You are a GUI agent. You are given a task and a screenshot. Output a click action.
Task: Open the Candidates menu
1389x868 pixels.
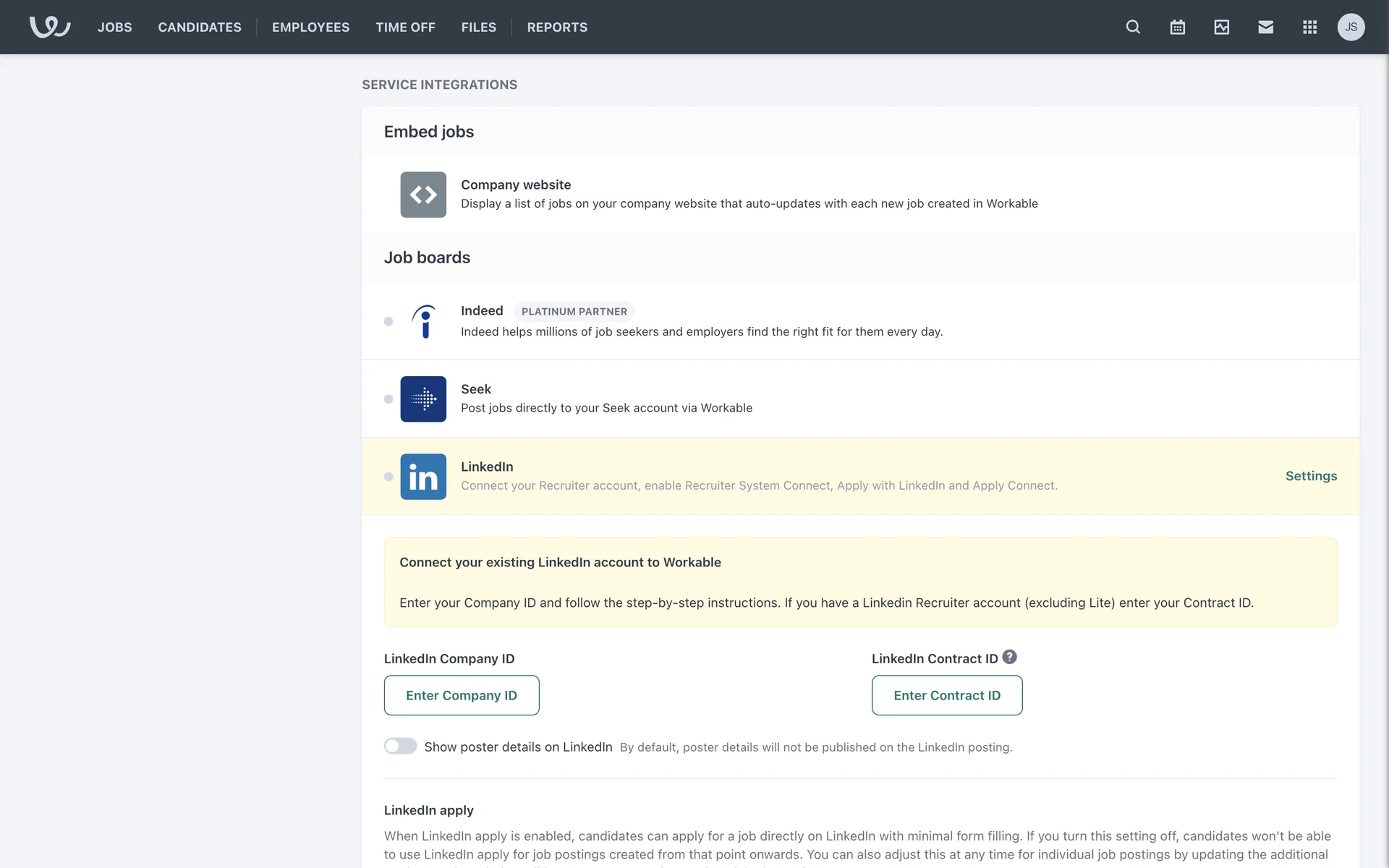tap(200, 27)
